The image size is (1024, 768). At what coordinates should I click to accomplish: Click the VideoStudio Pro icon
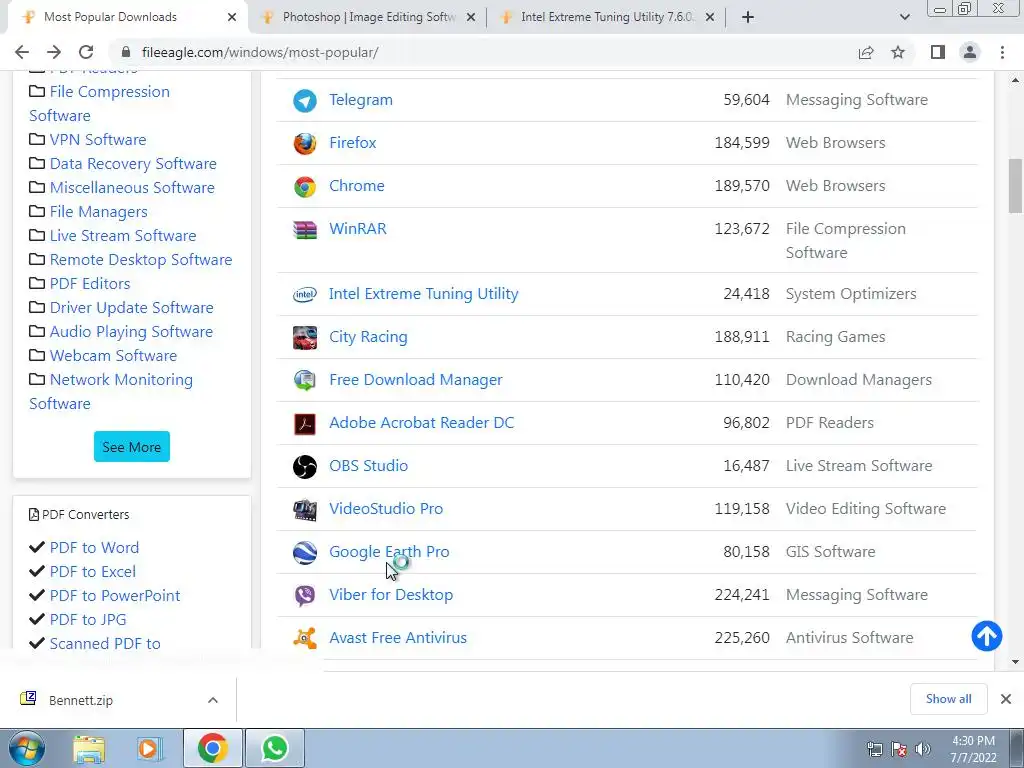click(304, 509)
